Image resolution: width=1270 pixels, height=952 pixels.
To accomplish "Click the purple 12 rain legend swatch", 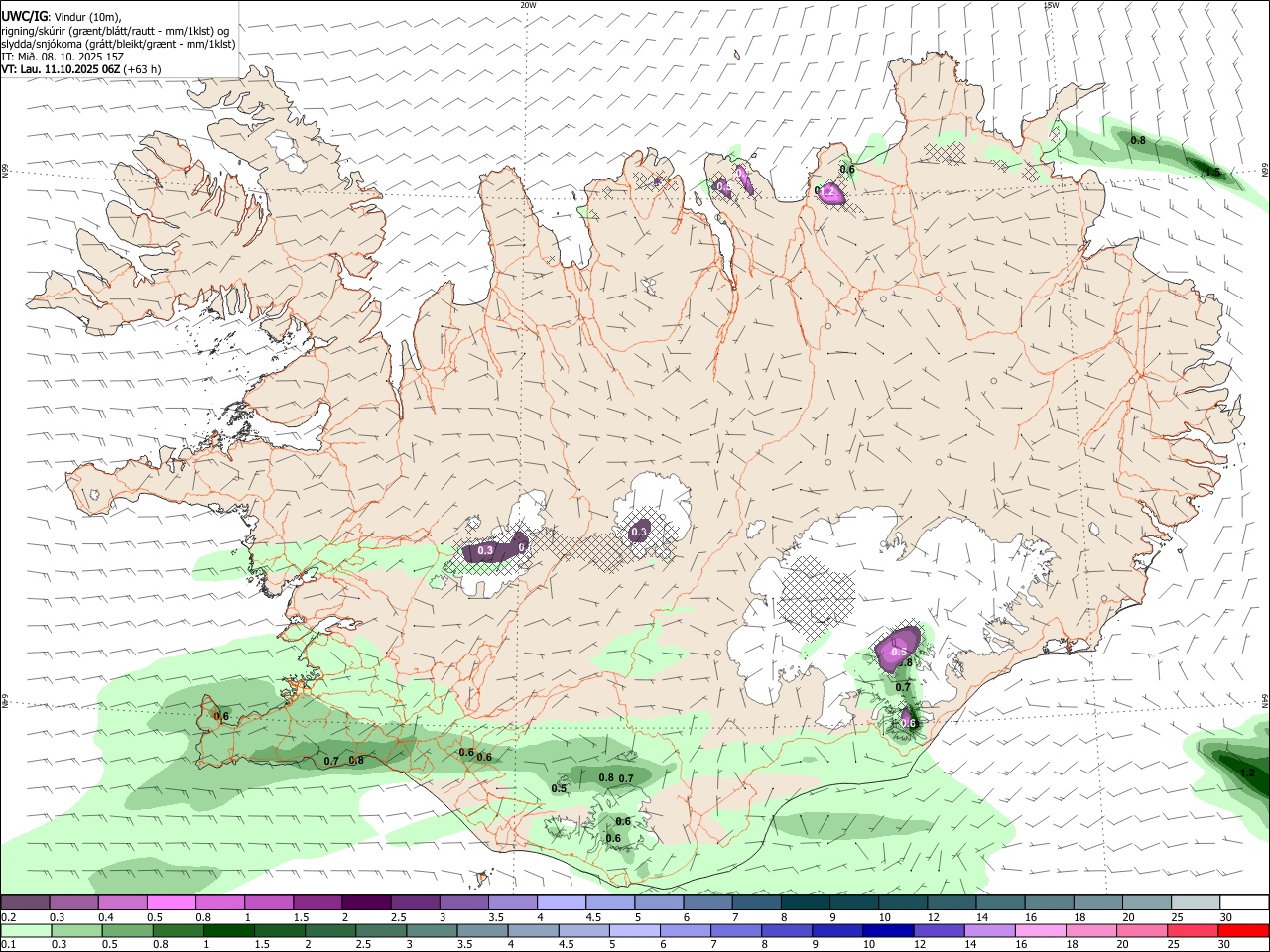I will 940,930.
